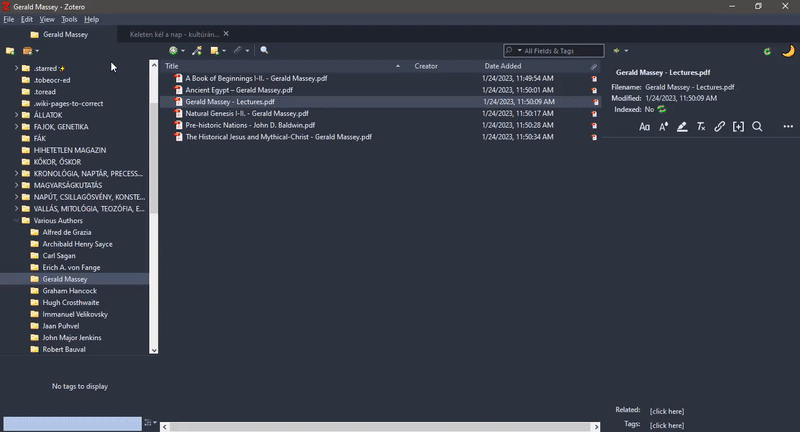The width and height of the screenshot is (800, 432).
Task: Collapse the Various Authors collection
Action: pyautogui.click(x=16, y=220)
